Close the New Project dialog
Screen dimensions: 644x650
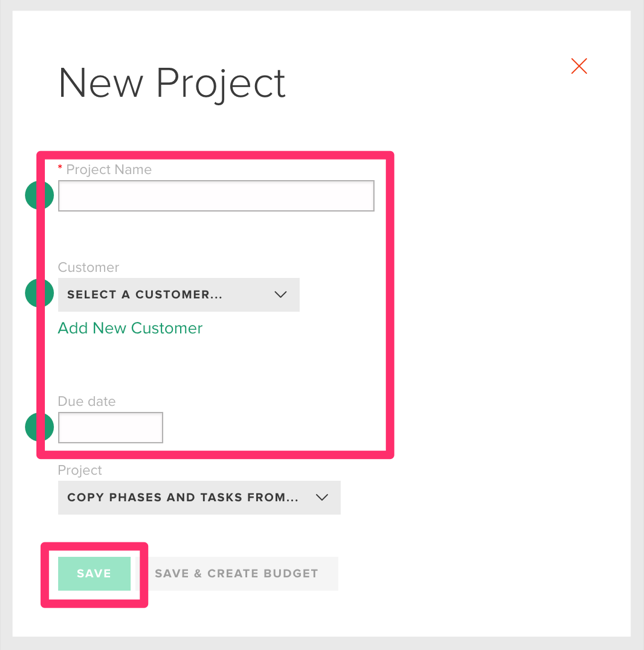tap(579, 66)
